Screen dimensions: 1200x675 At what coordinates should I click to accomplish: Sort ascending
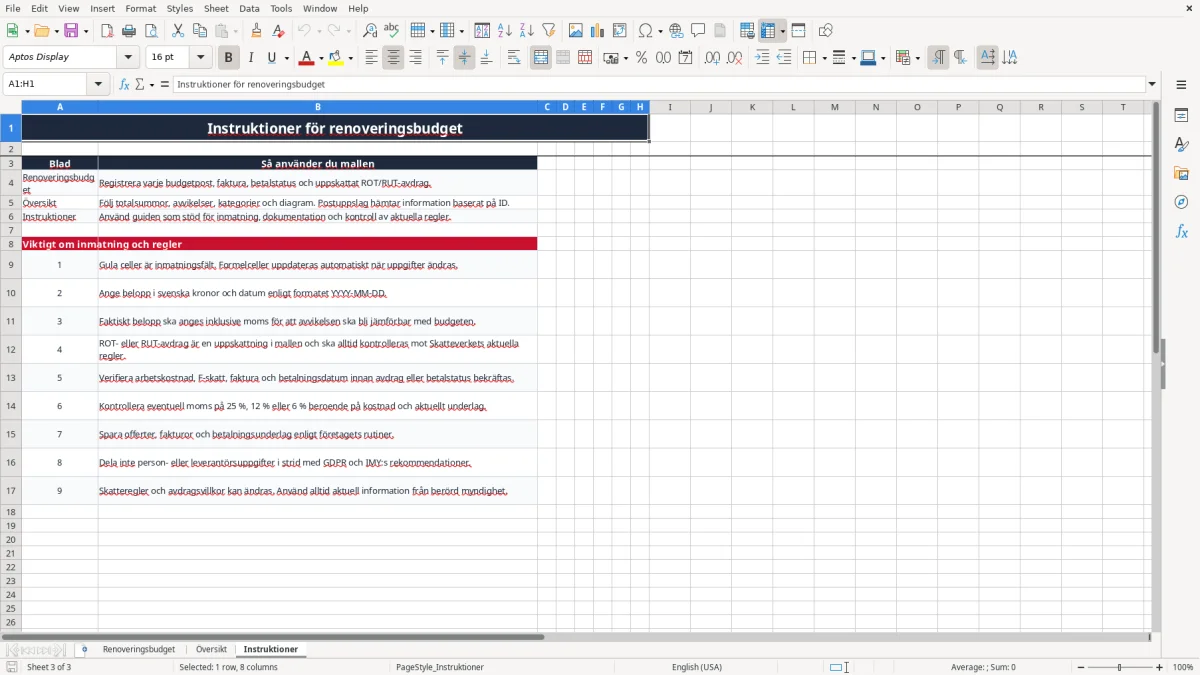pyautogui.click(x=505, y=31)
